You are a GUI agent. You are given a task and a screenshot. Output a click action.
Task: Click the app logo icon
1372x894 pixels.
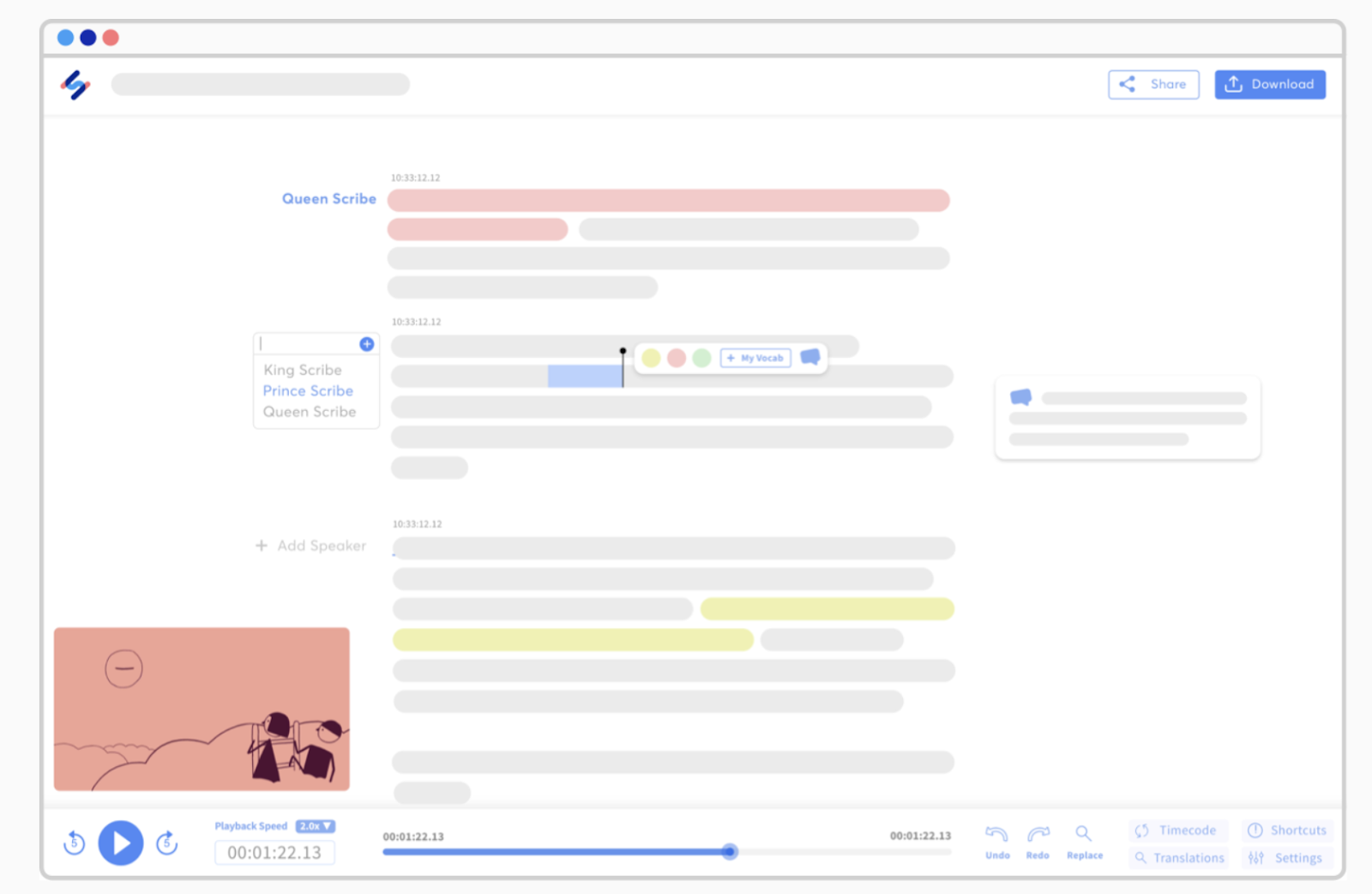[75, 84]
